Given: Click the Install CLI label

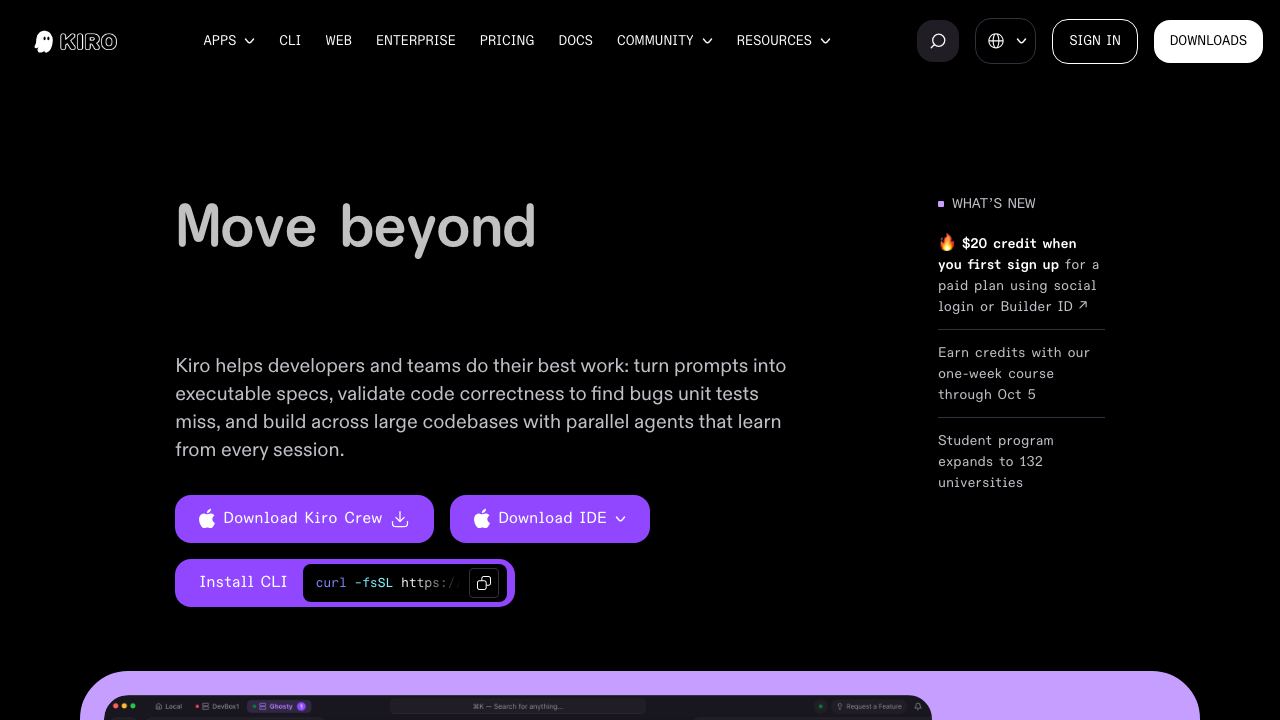Looking at the screenshot, I should point(243,582).
